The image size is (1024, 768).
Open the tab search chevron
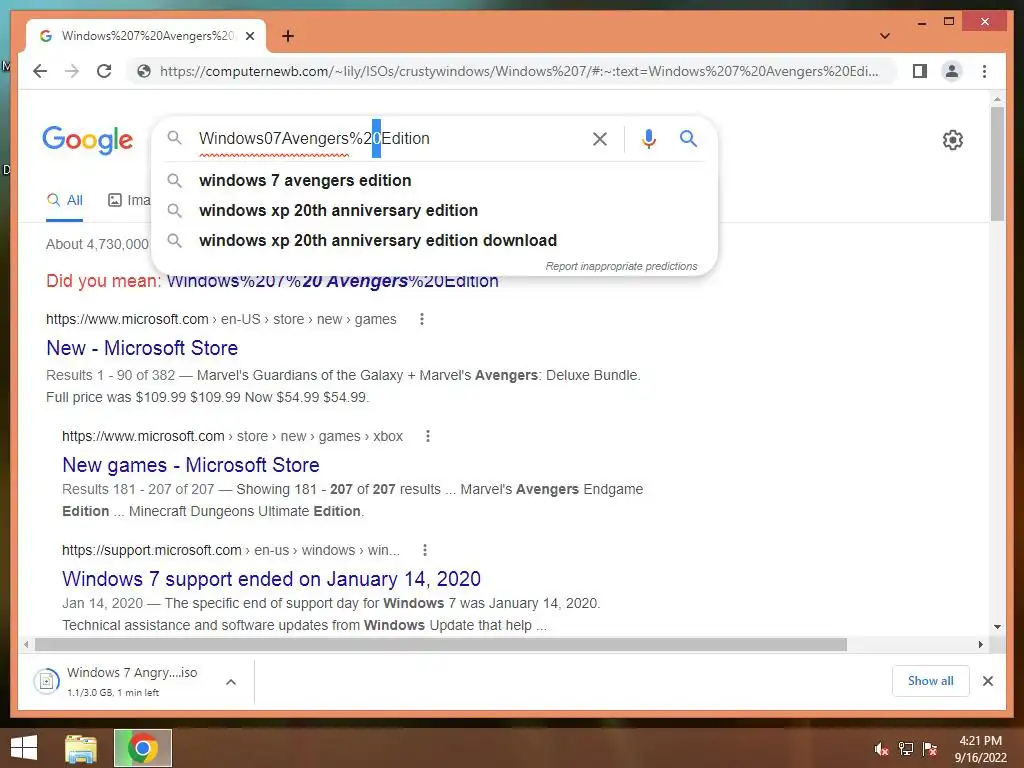click(885, 36)
